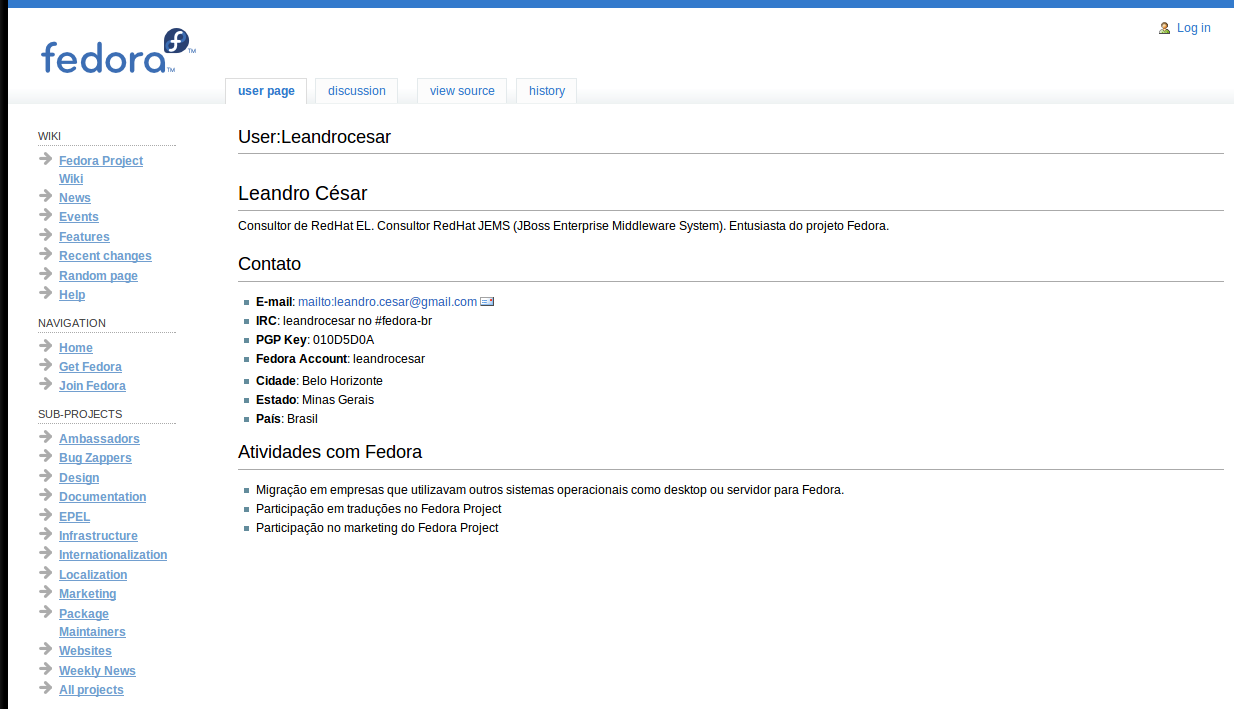
Task: Open the Fedora Project Wiki link
Action: (x=101, y=170)
